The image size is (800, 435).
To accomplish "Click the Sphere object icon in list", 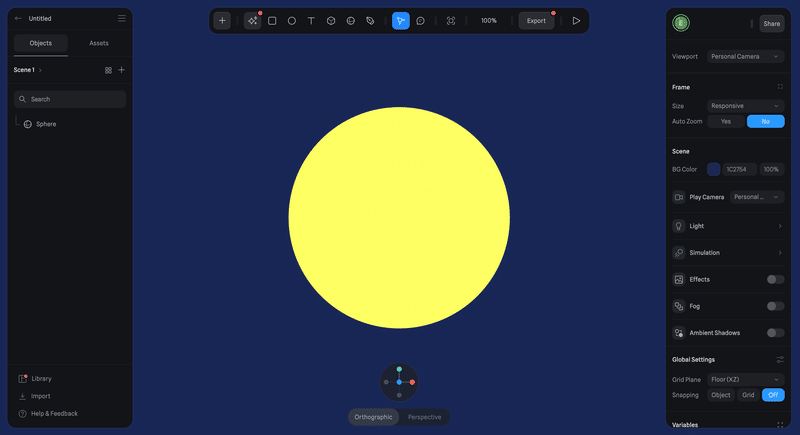I will tap(28, 124).
